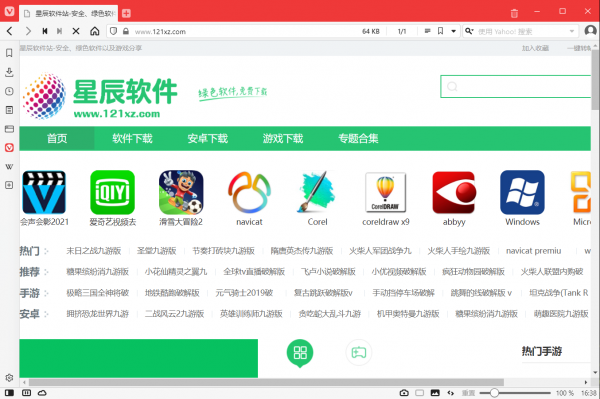This screenshot has width=600, height=399.
Task: Open the 滑雪大冒险2 game icon
Action: [x=181, y=192]
